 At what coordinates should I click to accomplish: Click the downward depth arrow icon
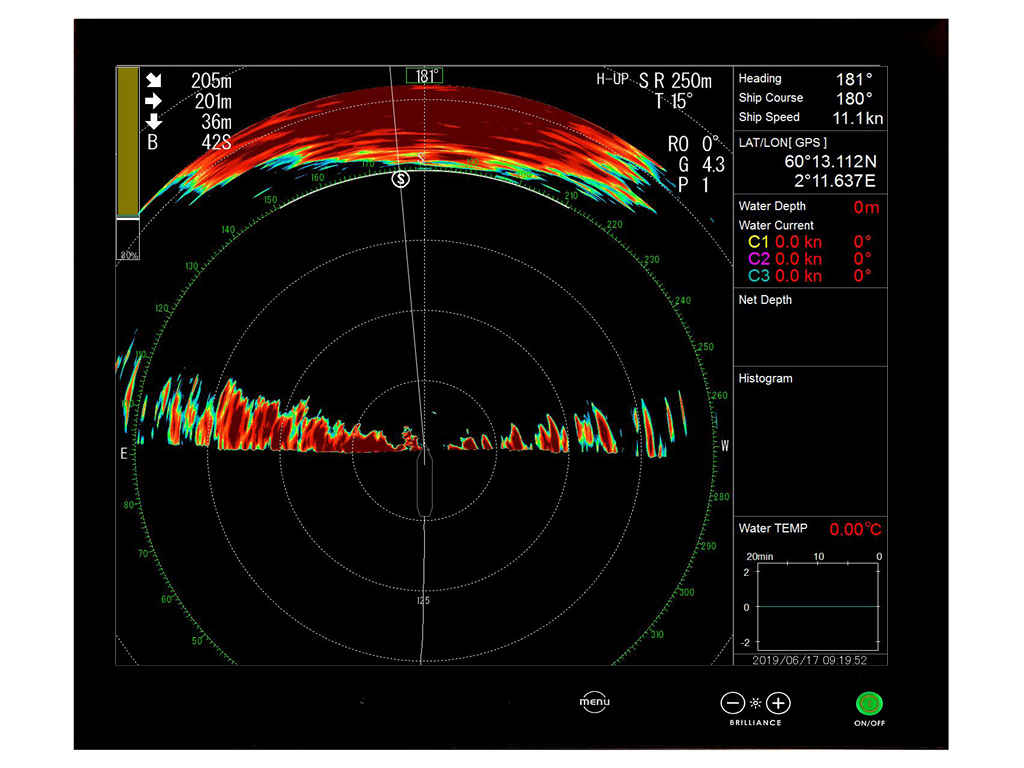tap(153, 122)
